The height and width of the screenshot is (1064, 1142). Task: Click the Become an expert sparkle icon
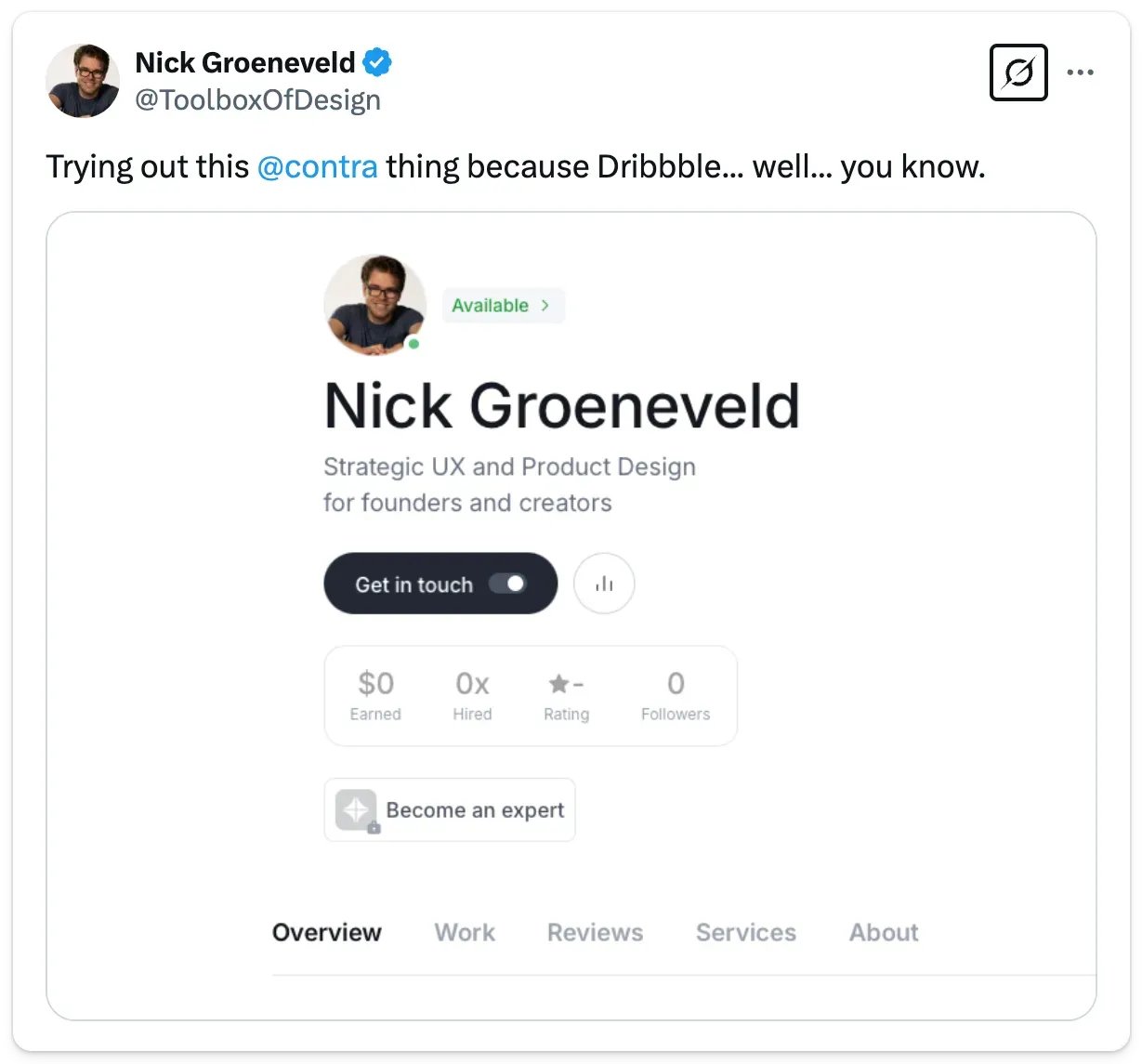tap(356, 809)
